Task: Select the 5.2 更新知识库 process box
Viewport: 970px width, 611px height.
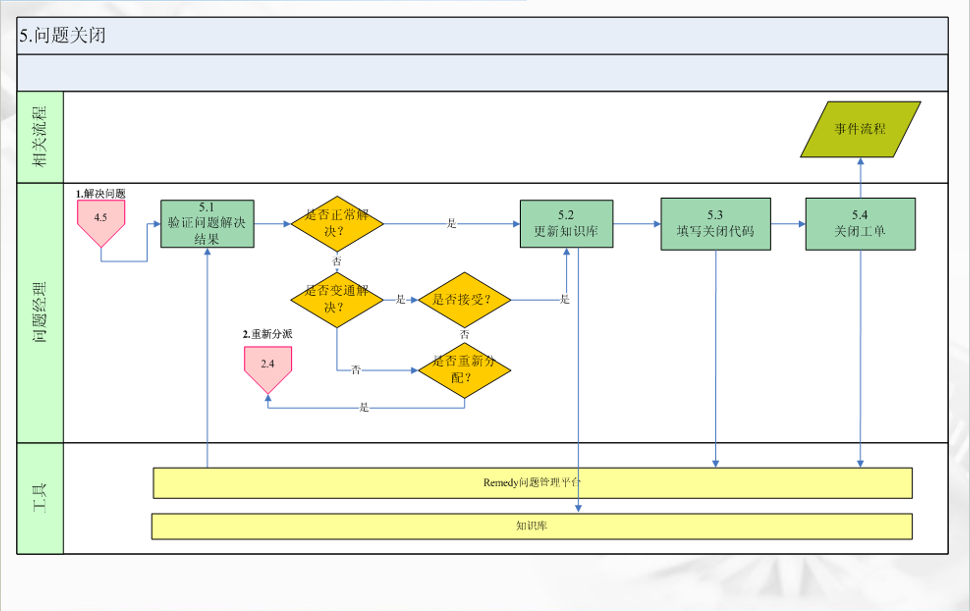Action: coord(566,223)
